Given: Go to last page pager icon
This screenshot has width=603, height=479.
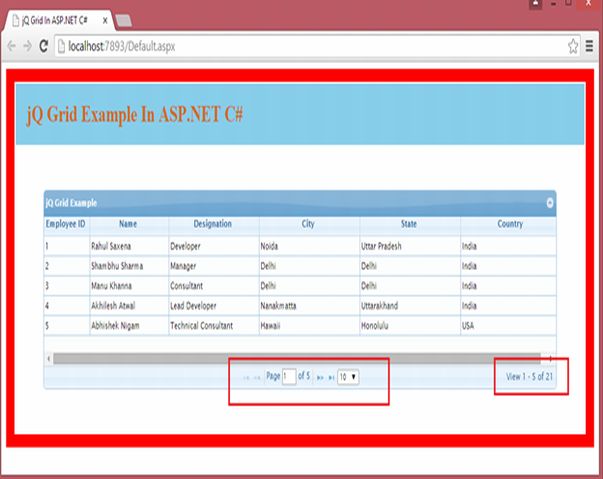Looking at the screenshot, I should coord(331,378).
